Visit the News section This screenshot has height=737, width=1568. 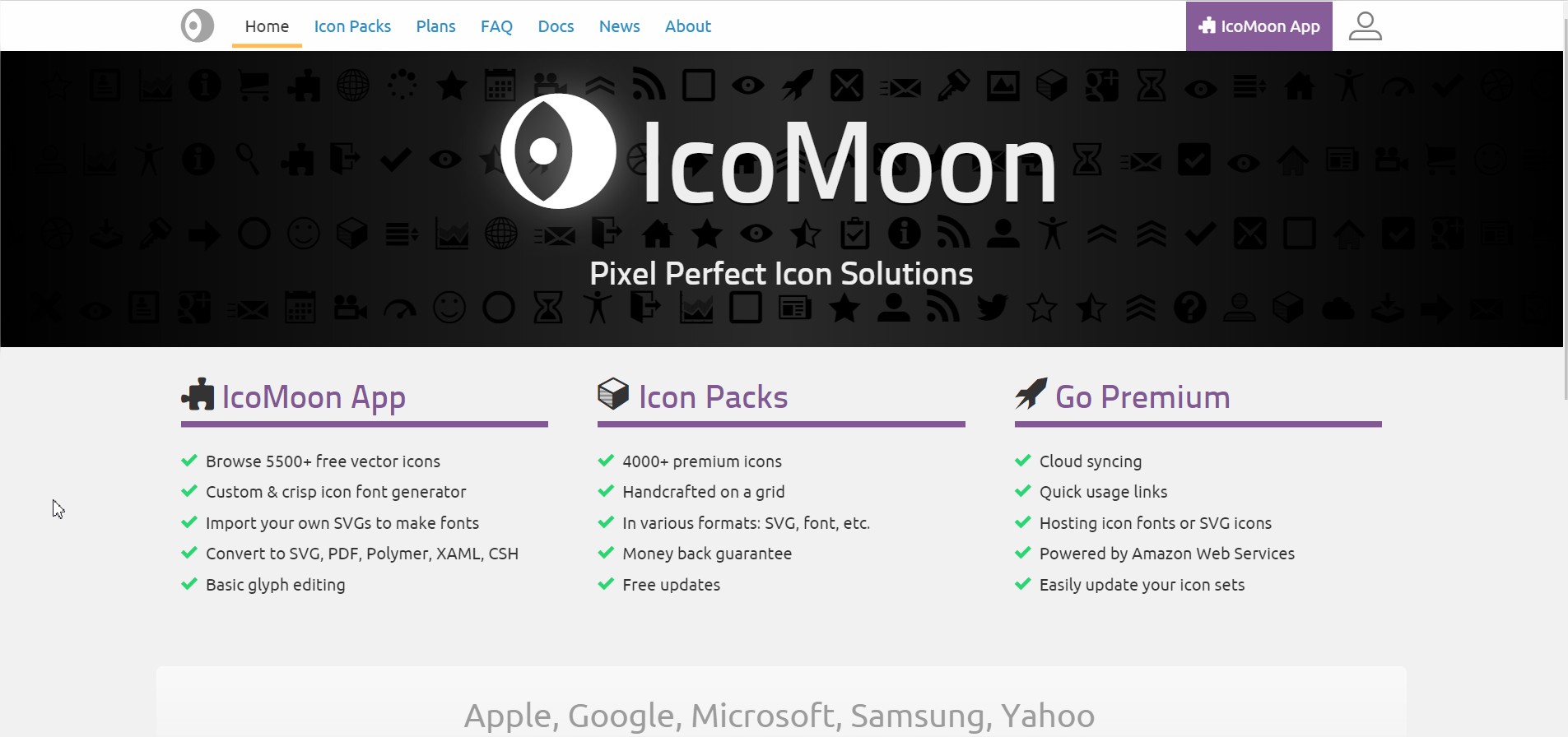point(619,26)
